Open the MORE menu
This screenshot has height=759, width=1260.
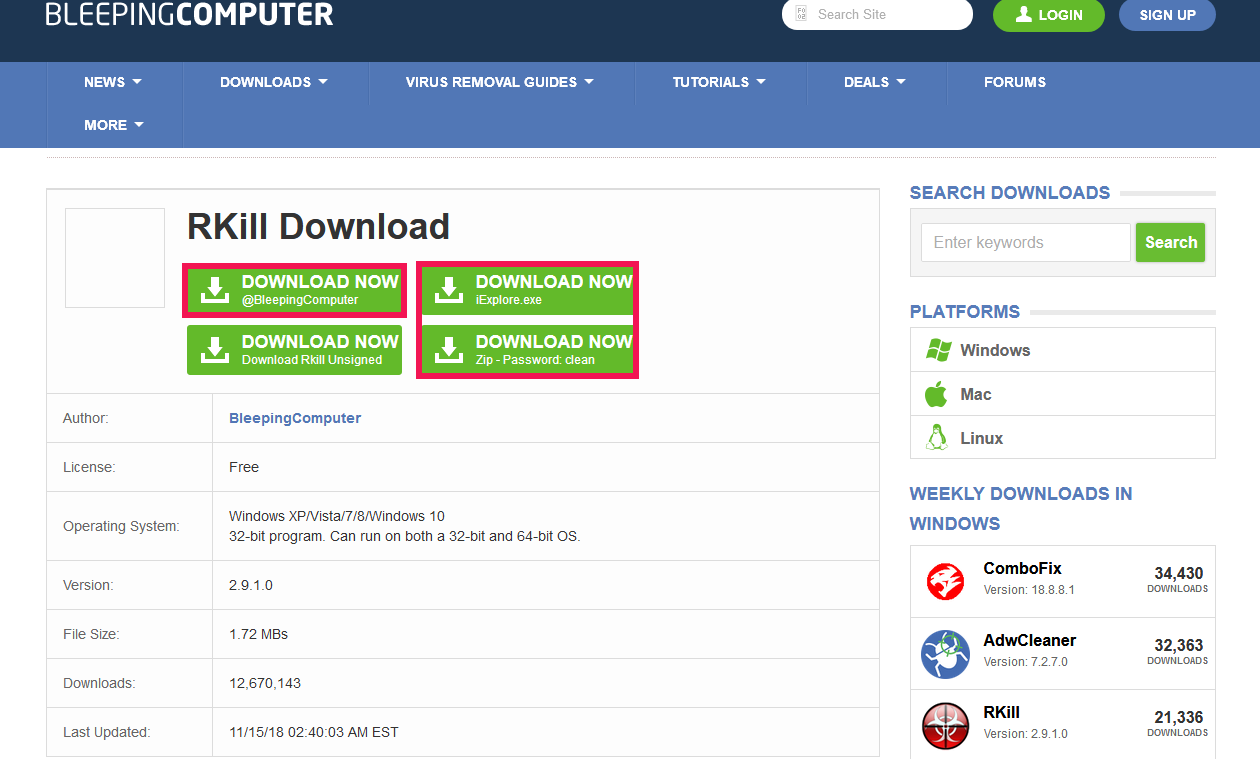pos(114,125)
